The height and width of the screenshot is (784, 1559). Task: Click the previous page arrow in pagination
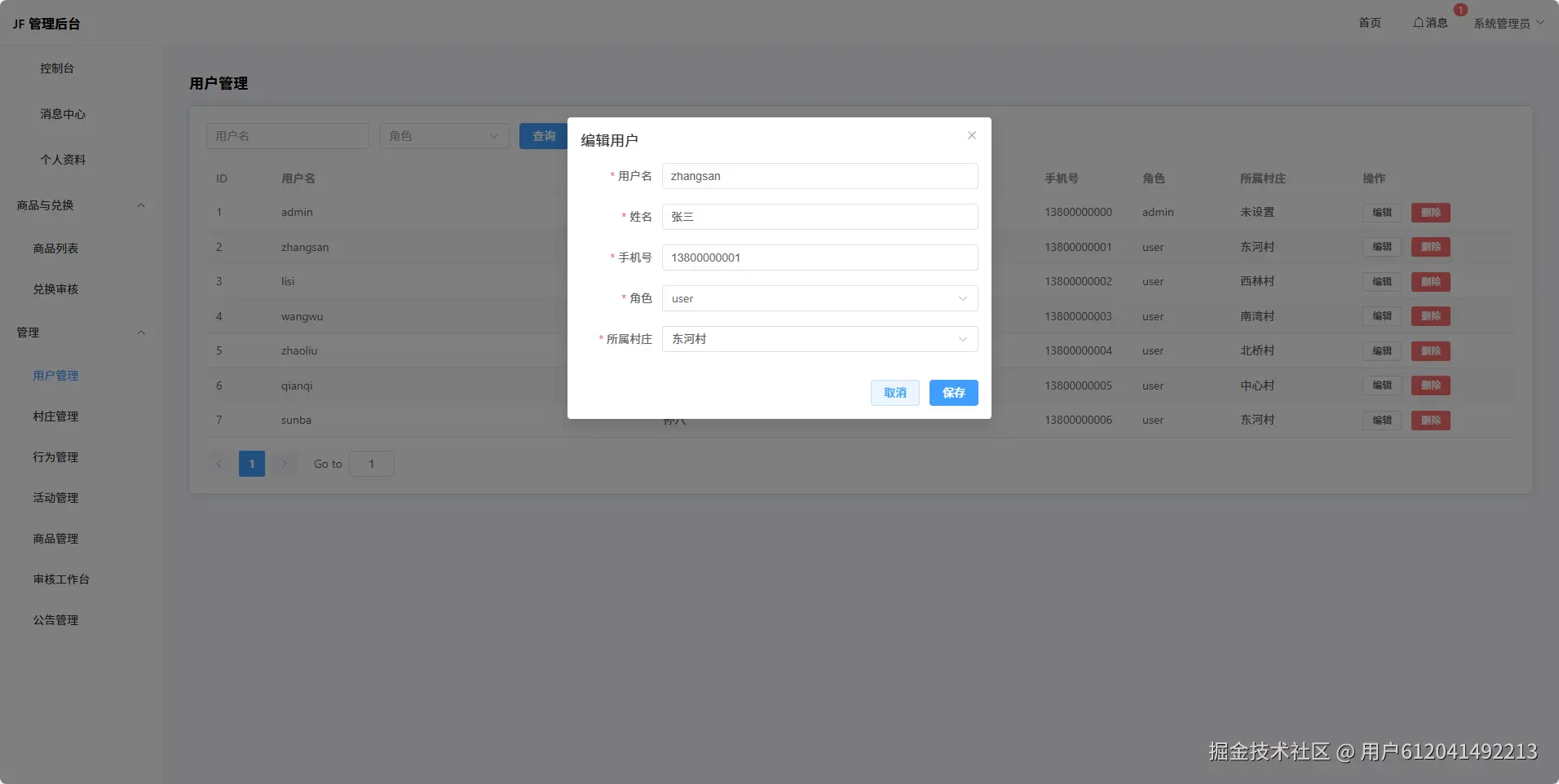[219, 464]
